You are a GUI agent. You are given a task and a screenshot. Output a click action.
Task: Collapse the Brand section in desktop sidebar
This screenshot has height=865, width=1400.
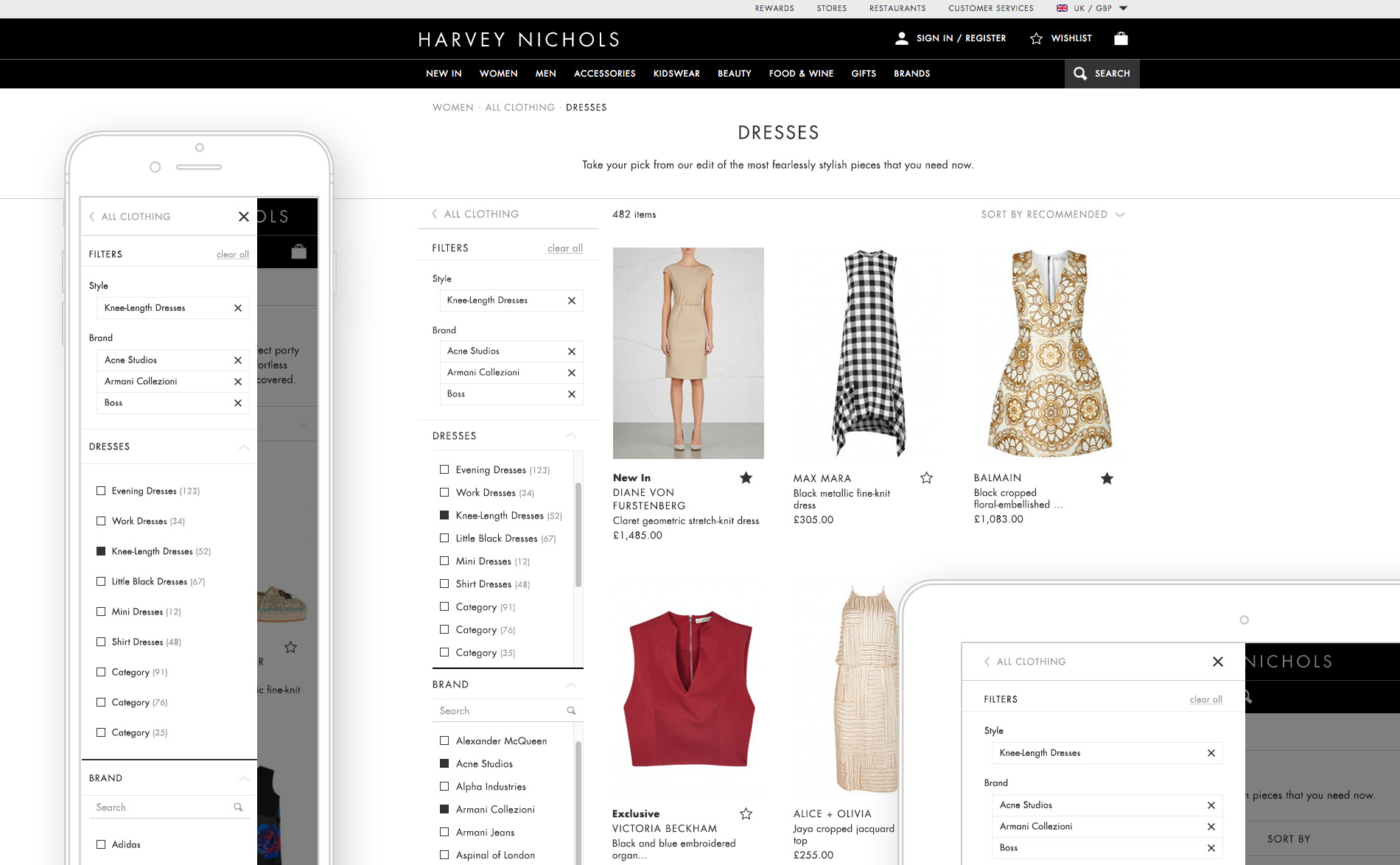571,684
